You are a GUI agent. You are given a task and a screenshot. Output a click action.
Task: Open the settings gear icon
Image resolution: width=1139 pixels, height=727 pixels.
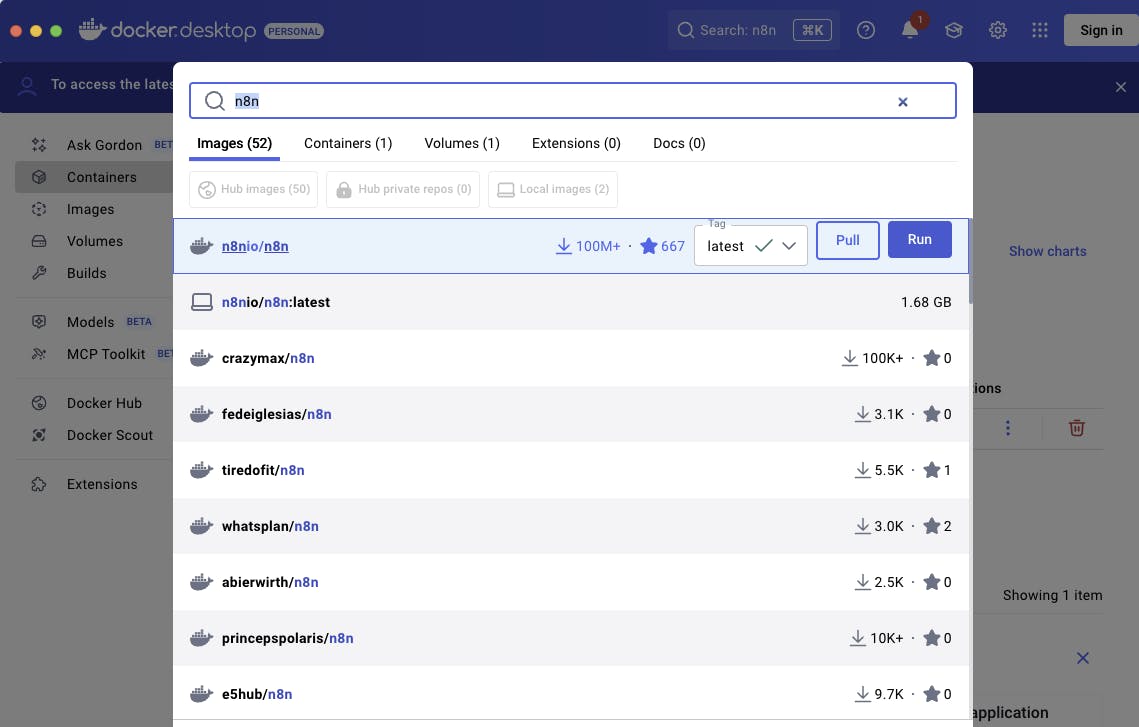(997, 31)
